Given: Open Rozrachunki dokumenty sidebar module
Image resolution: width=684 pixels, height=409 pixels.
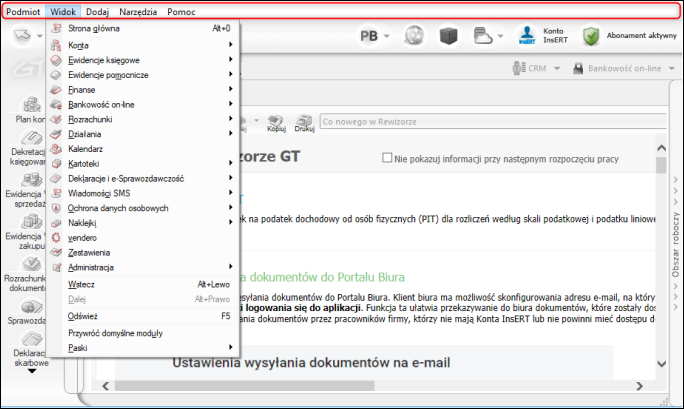Looking at the screenshot, I should pyautogui.click(x=25, y=275).
